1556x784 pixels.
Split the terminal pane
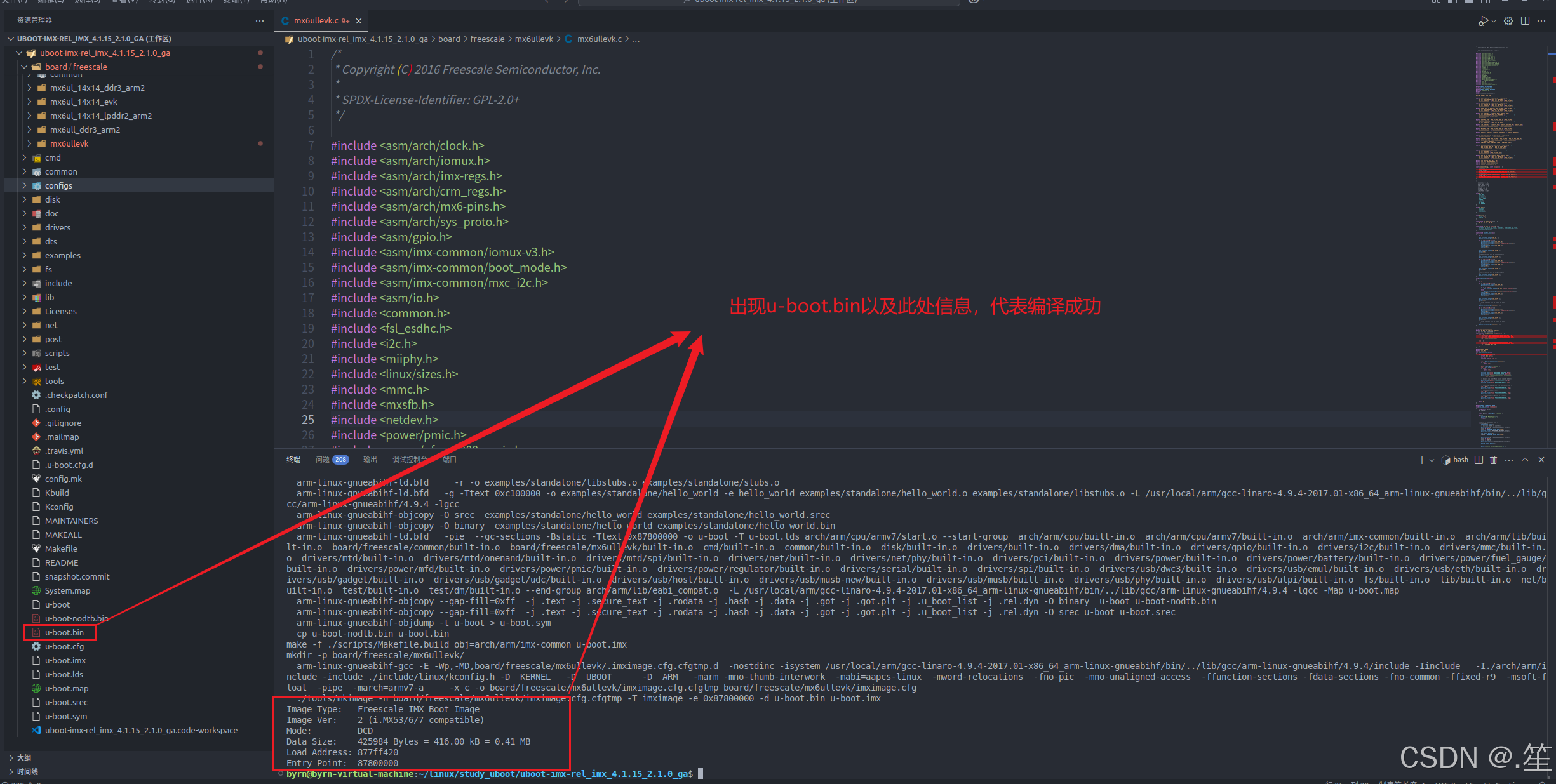click(1478, 460)
